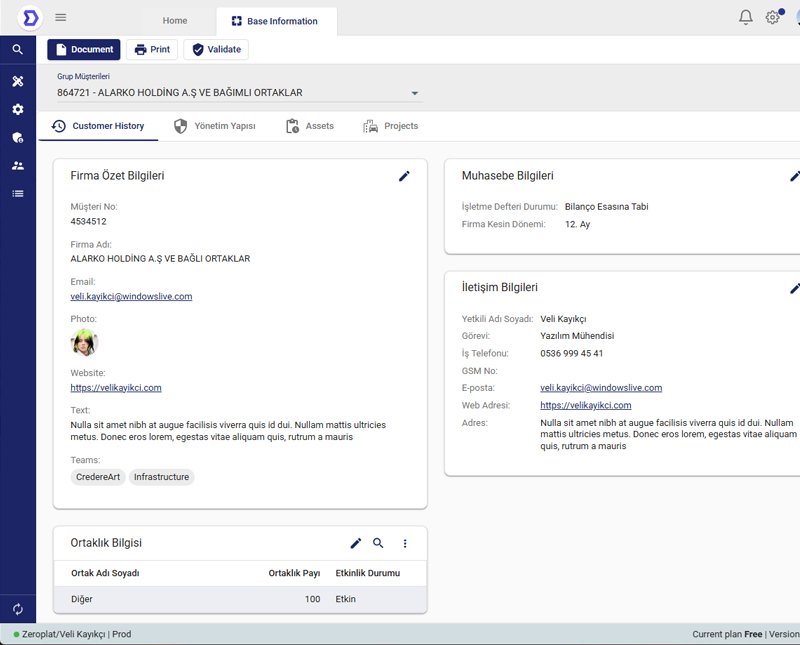Viewport: 800px width, 645px height.
Task: Toggle the hamburger menu
Action: 61,18
